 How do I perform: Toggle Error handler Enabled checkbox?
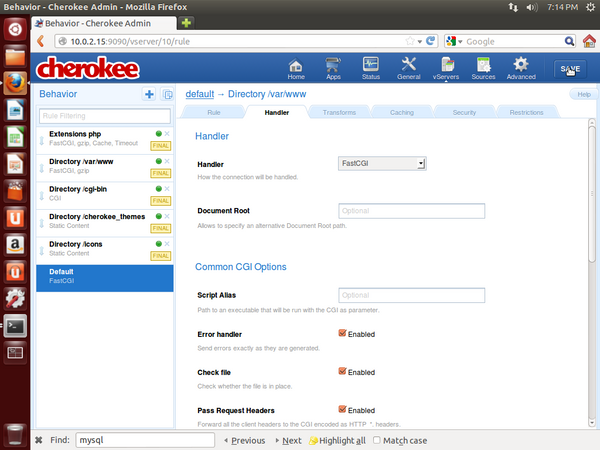342,333
